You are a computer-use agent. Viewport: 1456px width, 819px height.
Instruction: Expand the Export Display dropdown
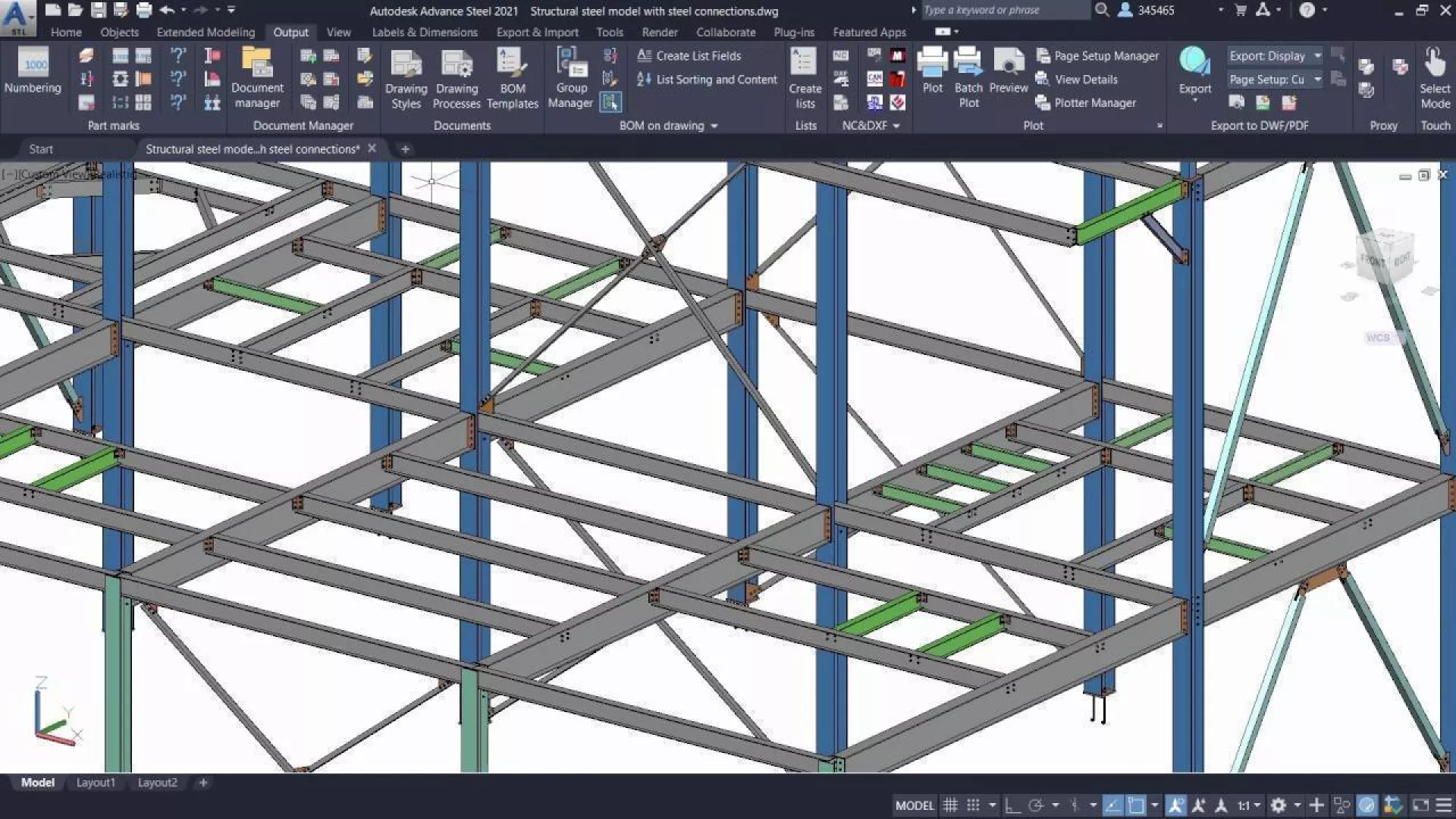[x=1317, y=56]
